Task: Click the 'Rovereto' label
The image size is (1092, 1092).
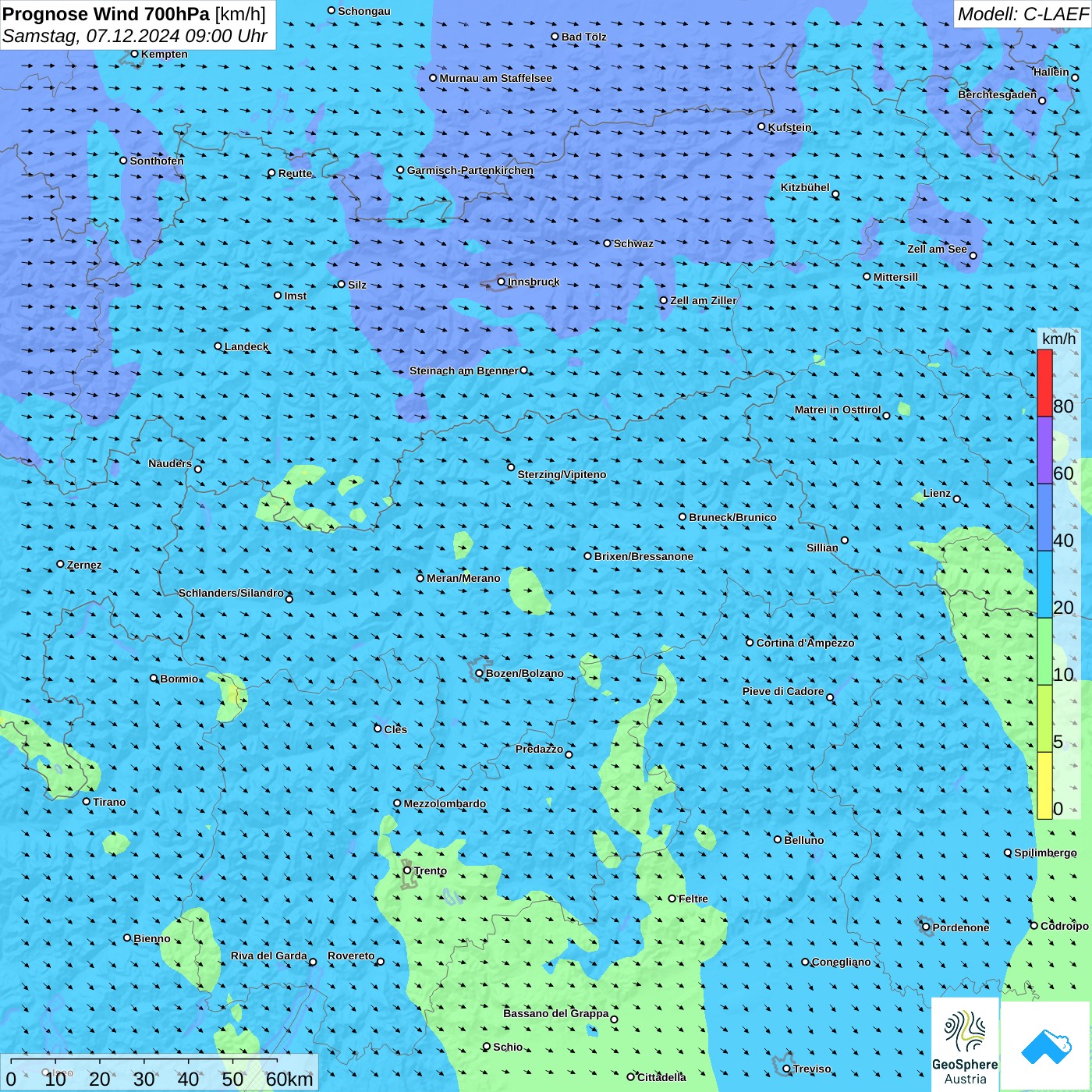Action: (351, 955)
